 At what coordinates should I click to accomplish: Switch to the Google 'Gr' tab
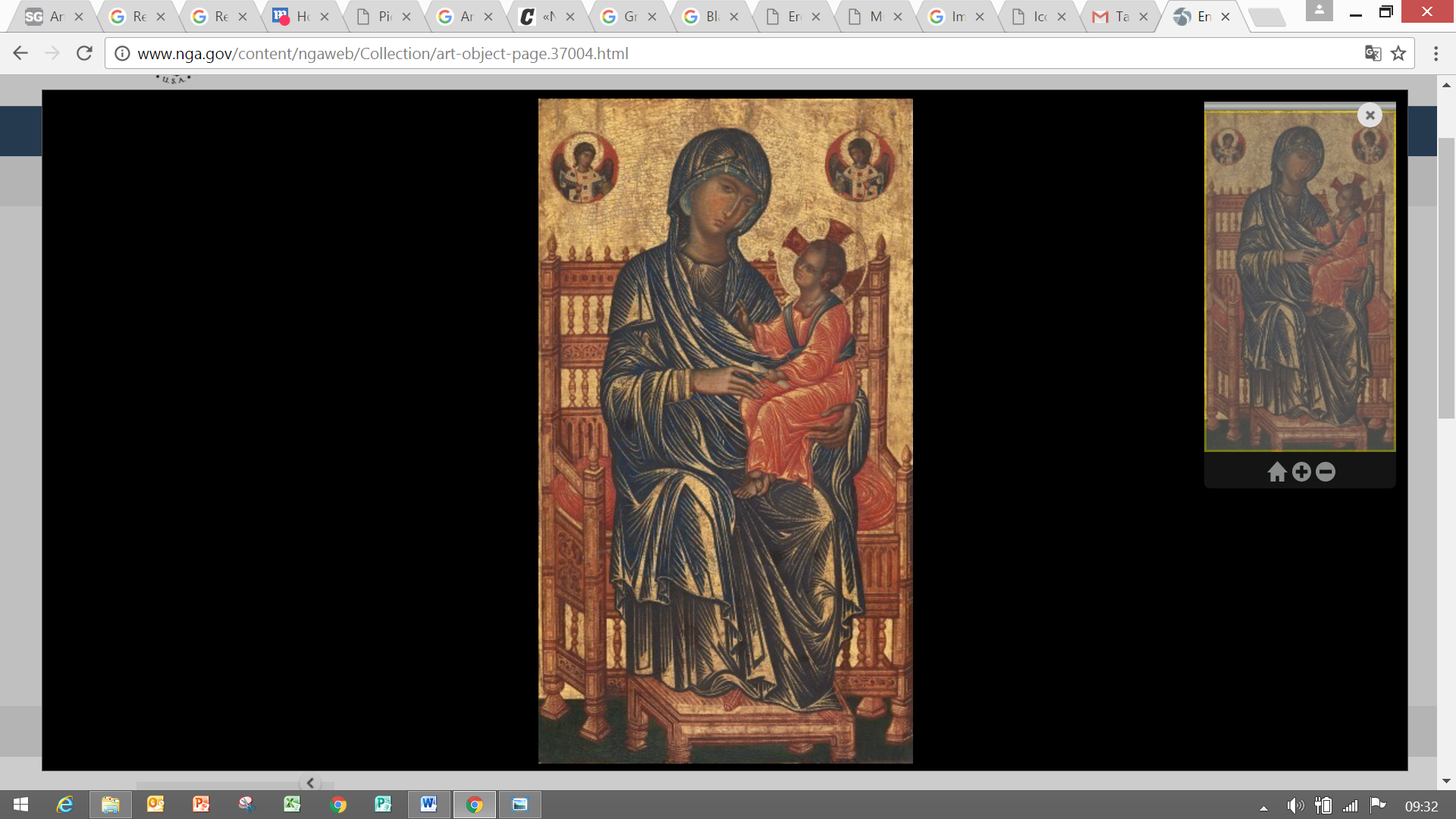coord(626,17)
